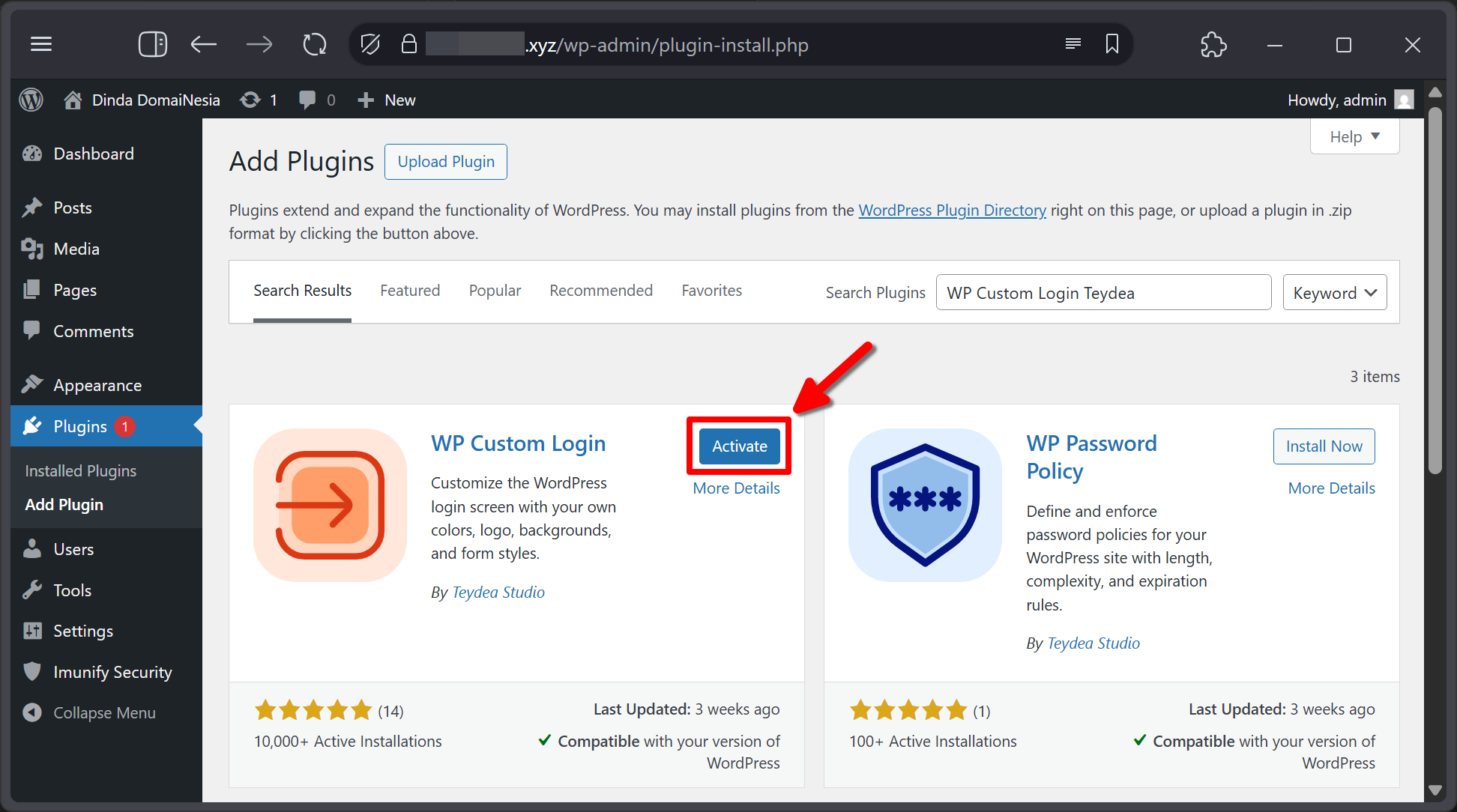The height and width of the screenshot is (812, 1457).
Task: Click the browser address bar URL
Action: coord(667,45)
